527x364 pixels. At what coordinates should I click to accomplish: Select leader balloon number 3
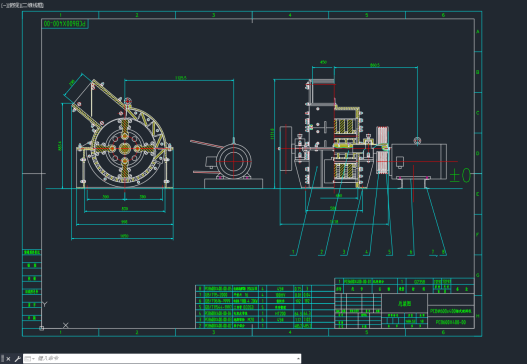[344, 252]
